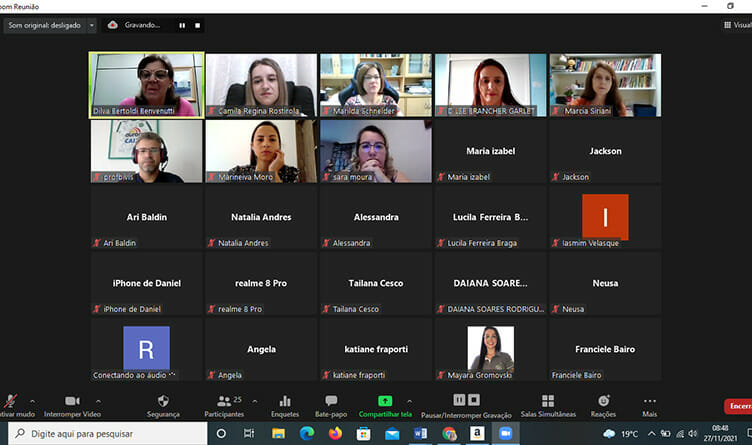Open Salas Simultâneas breakout rooms
This screenshot has height=445, width=752.
[548, 404]
